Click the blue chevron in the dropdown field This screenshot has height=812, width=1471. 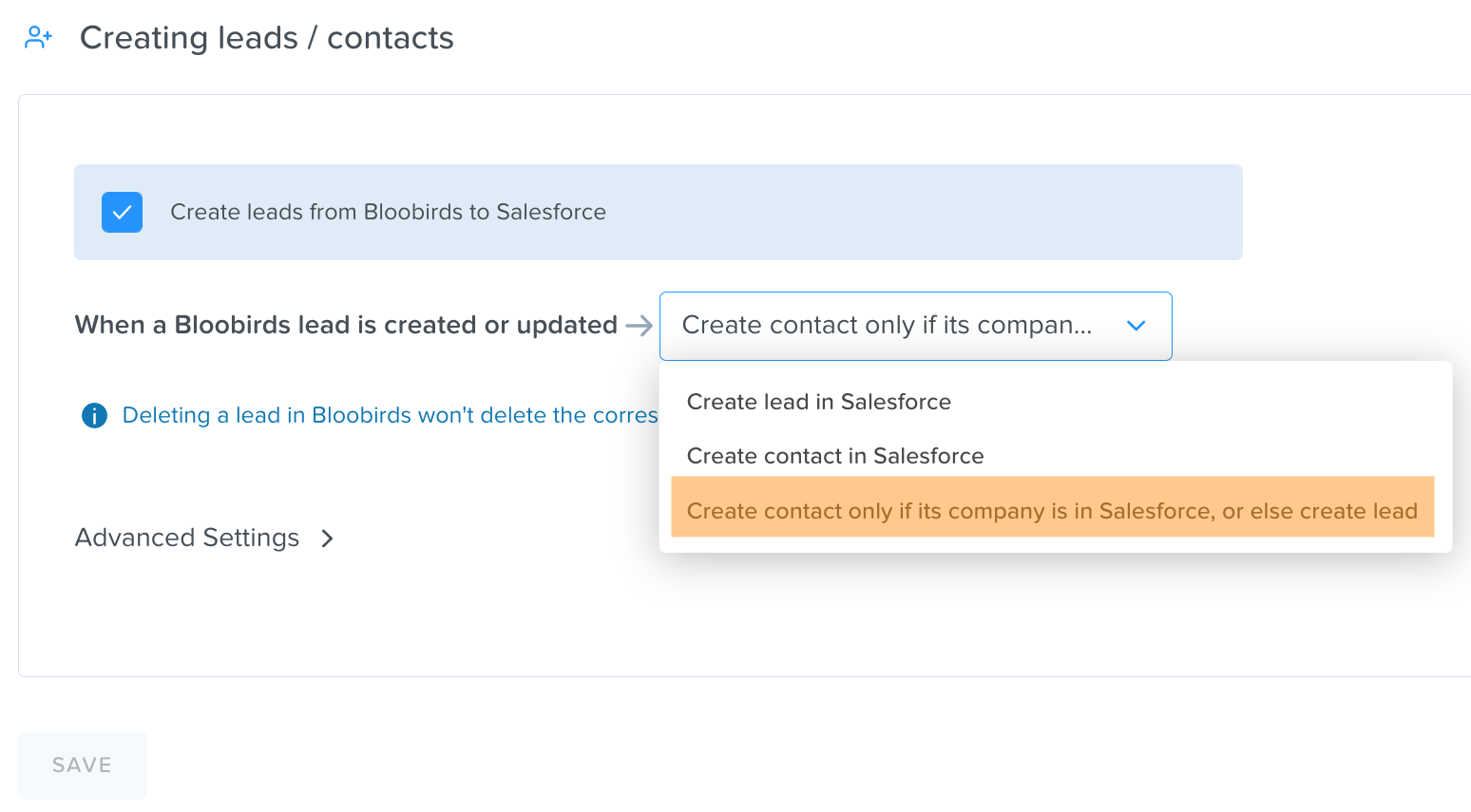pyautogui.click(x=1136, y=326)
